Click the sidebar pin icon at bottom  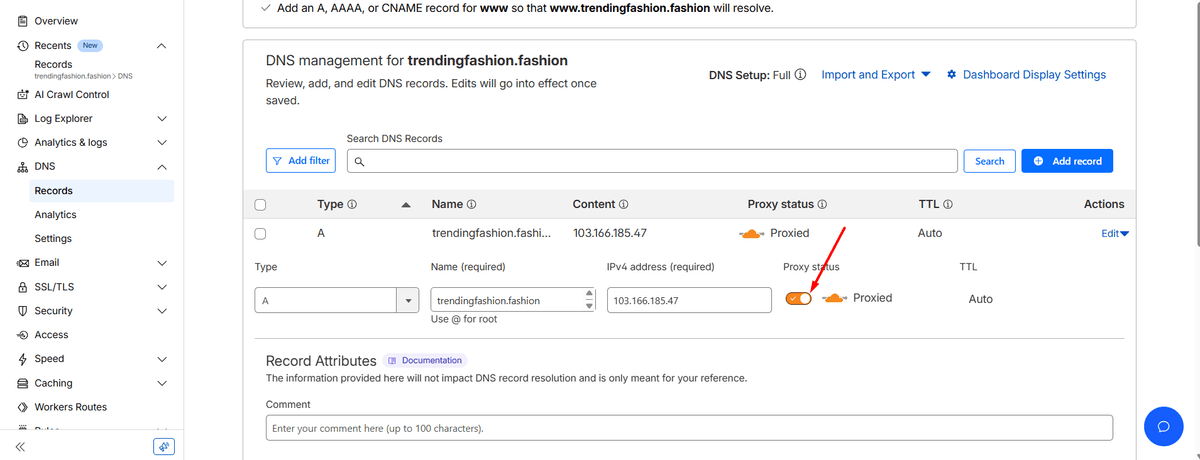[164, 446]
